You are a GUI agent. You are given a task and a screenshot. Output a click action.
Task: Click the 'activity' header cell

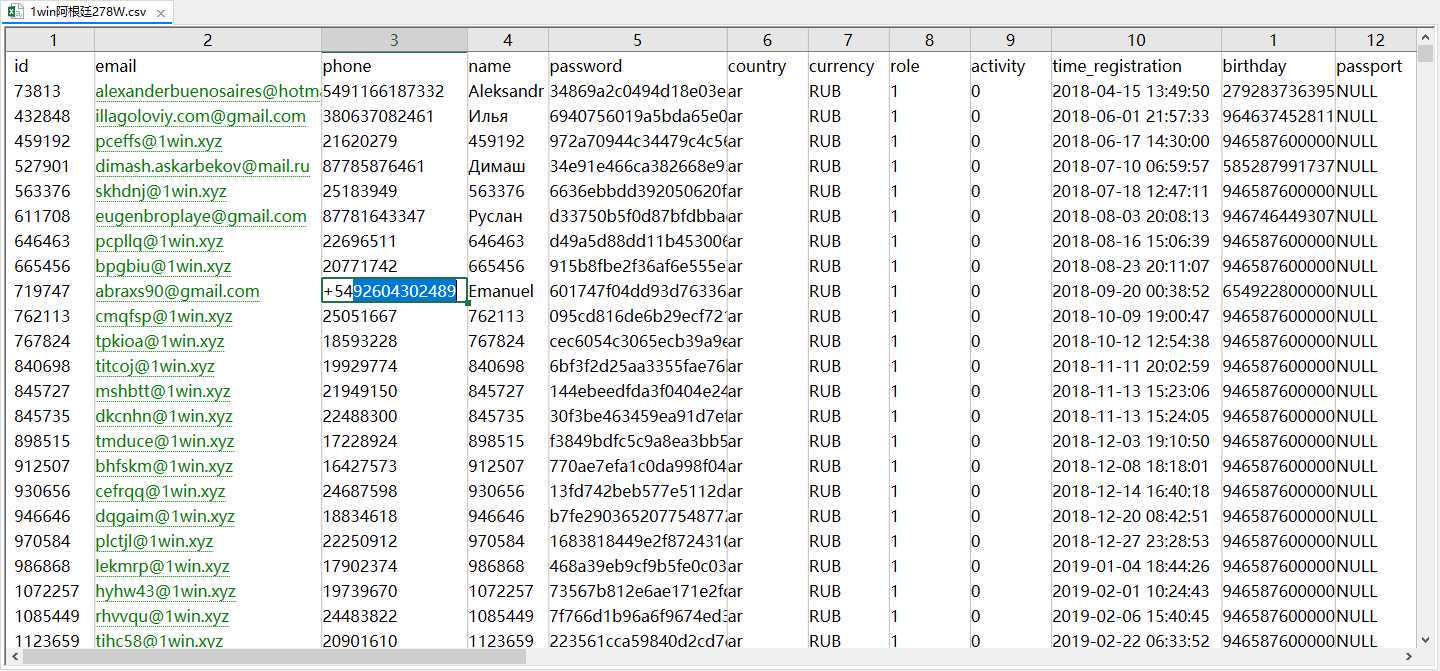pos(1011,66)
